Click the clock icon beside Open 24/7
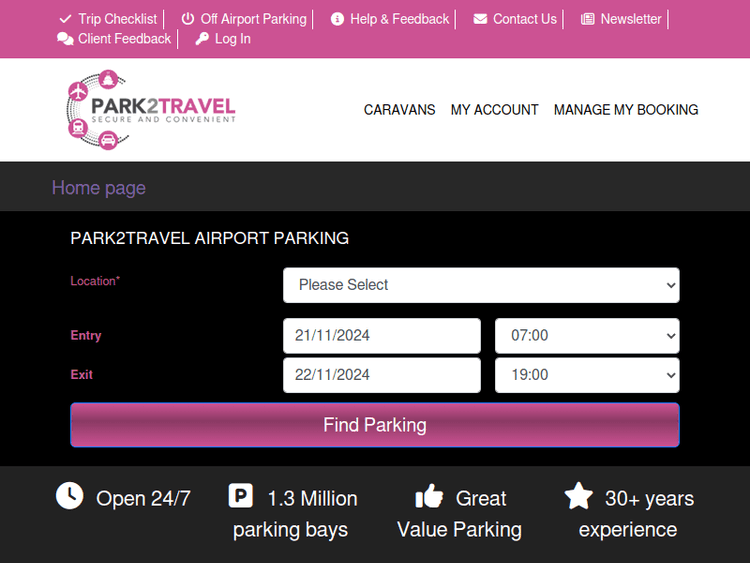This screenshot has height=563, width=750. click(70, 496)
